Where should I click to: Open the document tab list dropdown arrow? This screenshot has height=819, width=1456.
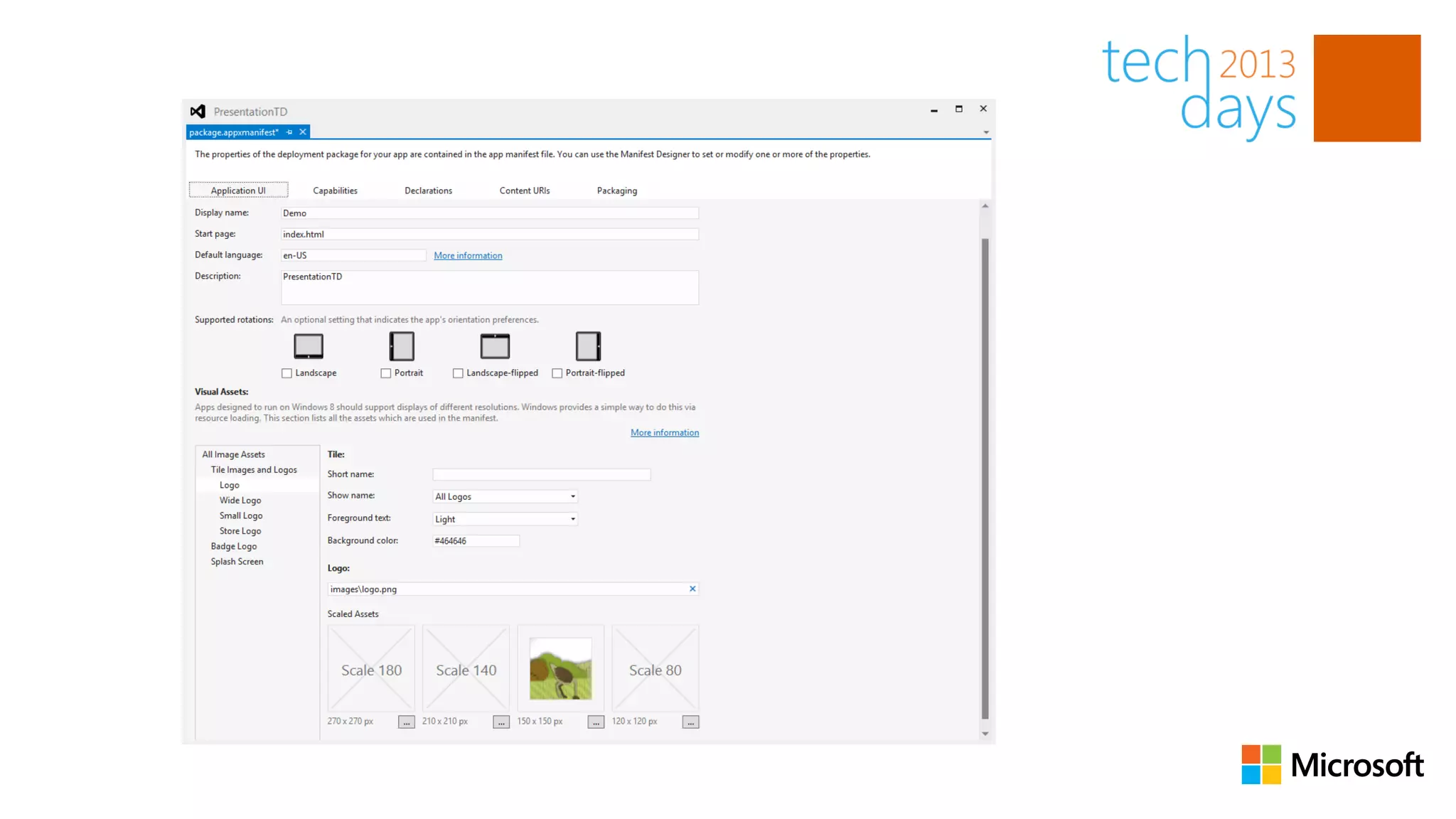(x=986, y=132)
